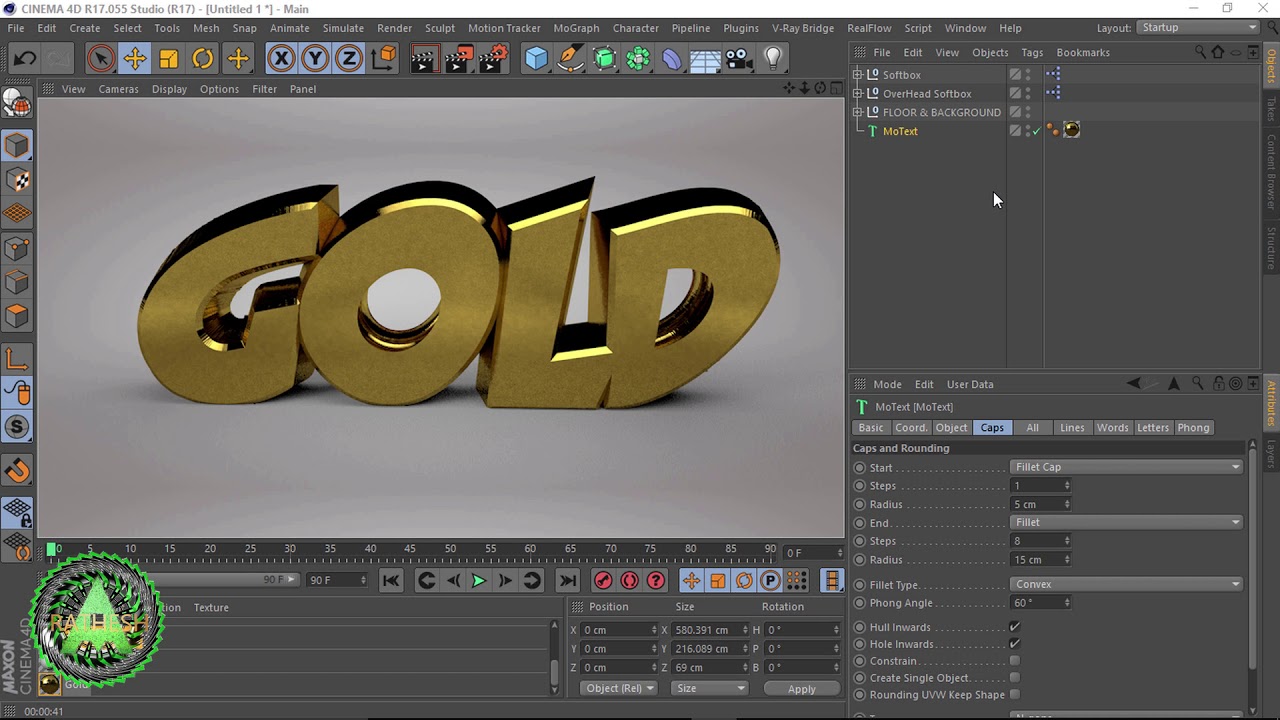Enable the Constrain checkbox
Image resolution: width=1280 pixels, height=720 pixels.
[x=1015, y=661]
